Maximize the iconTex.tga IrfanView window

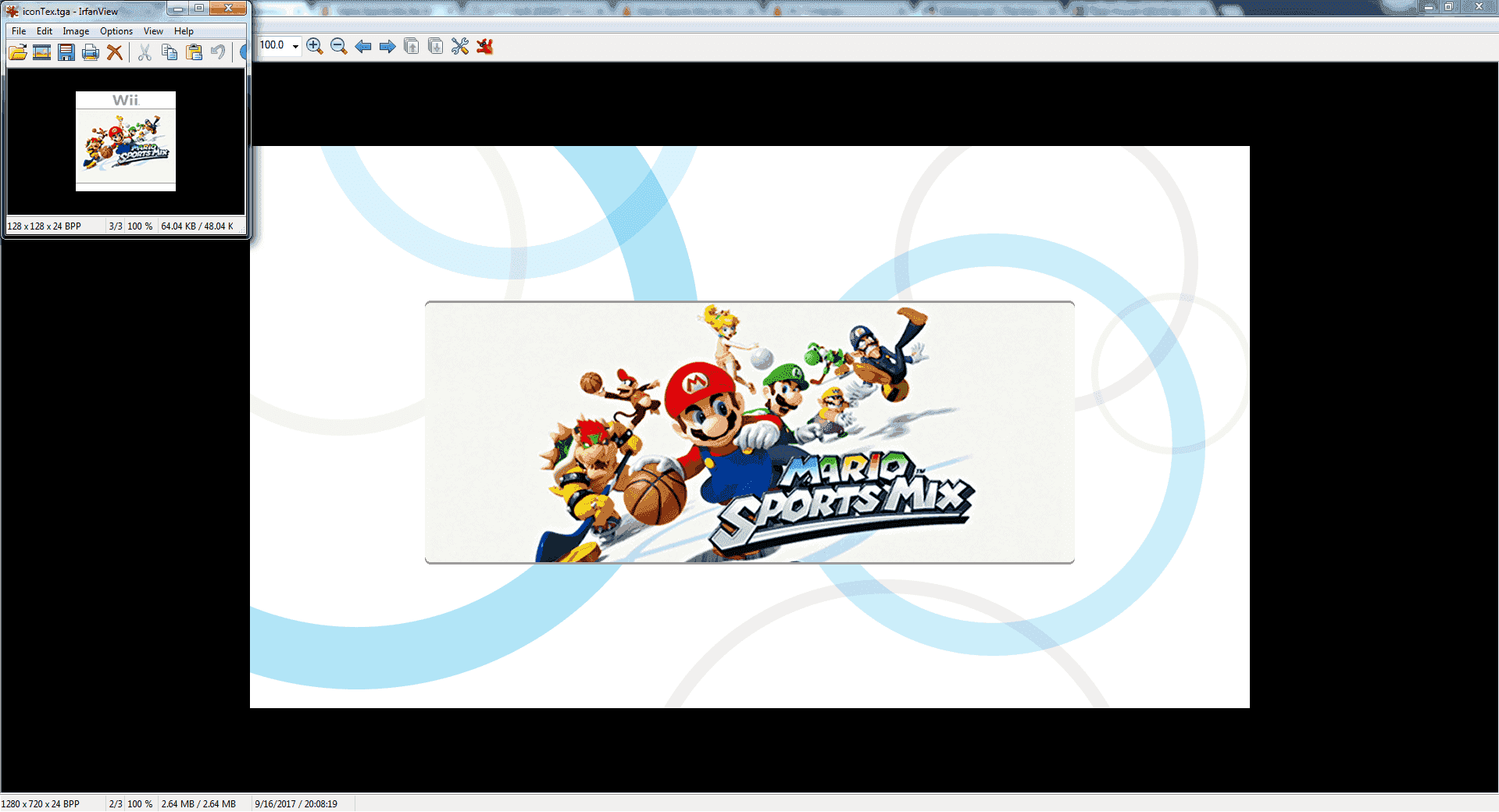click(x=199, y=9)
